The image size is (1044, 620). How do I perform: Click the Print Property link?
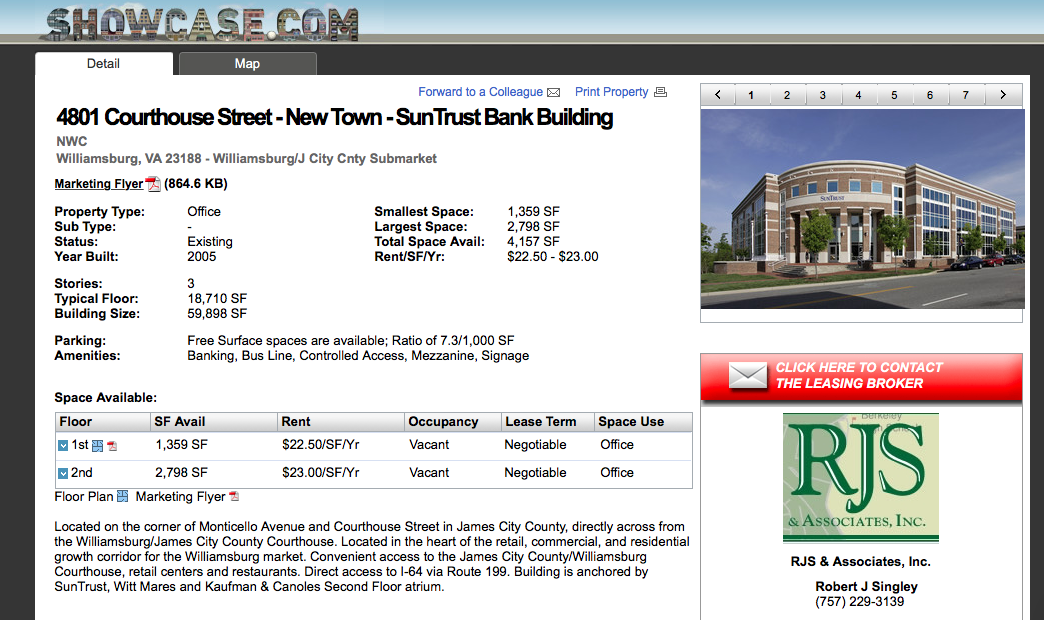[611, 92]
